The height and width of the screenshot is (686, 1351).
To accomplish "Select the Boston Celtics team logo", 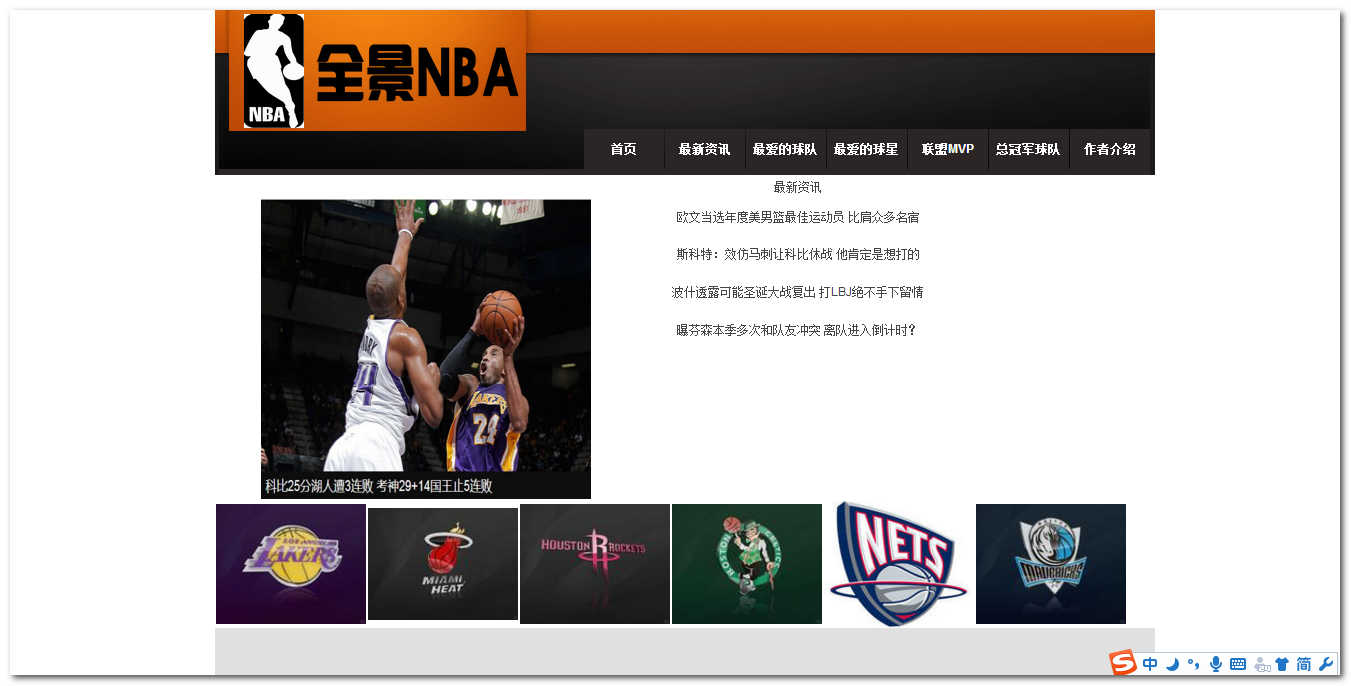I will [x=747, y=564].
